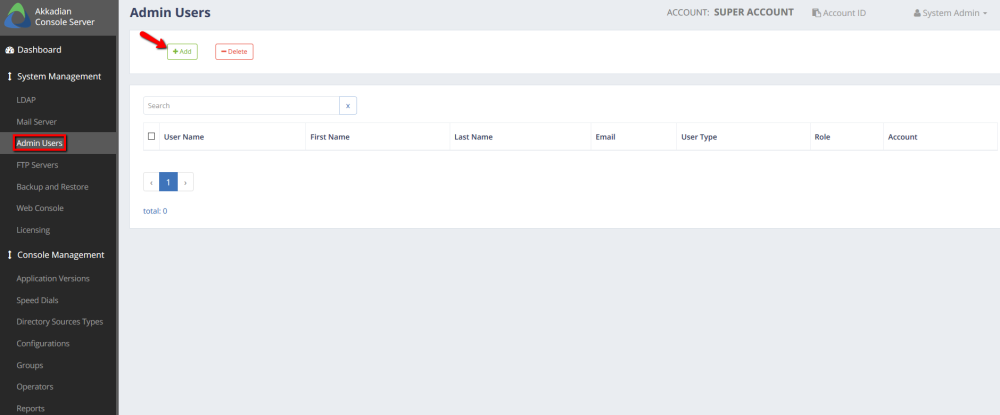The image size is (1000, 415).
Task: Collapse the Console Management section
Action: tap(55, 254)
